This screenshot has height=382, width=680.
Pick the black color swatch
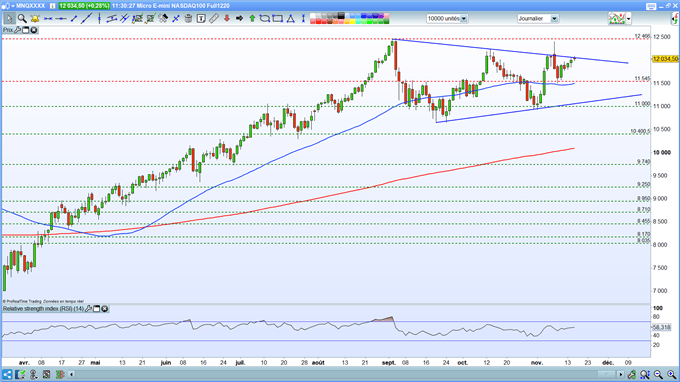click(341, 16)
